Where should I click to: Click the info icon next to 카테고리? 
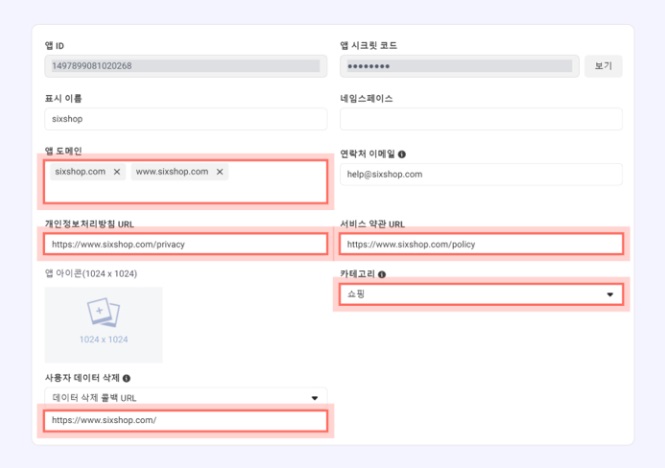[x=382, y=275]
